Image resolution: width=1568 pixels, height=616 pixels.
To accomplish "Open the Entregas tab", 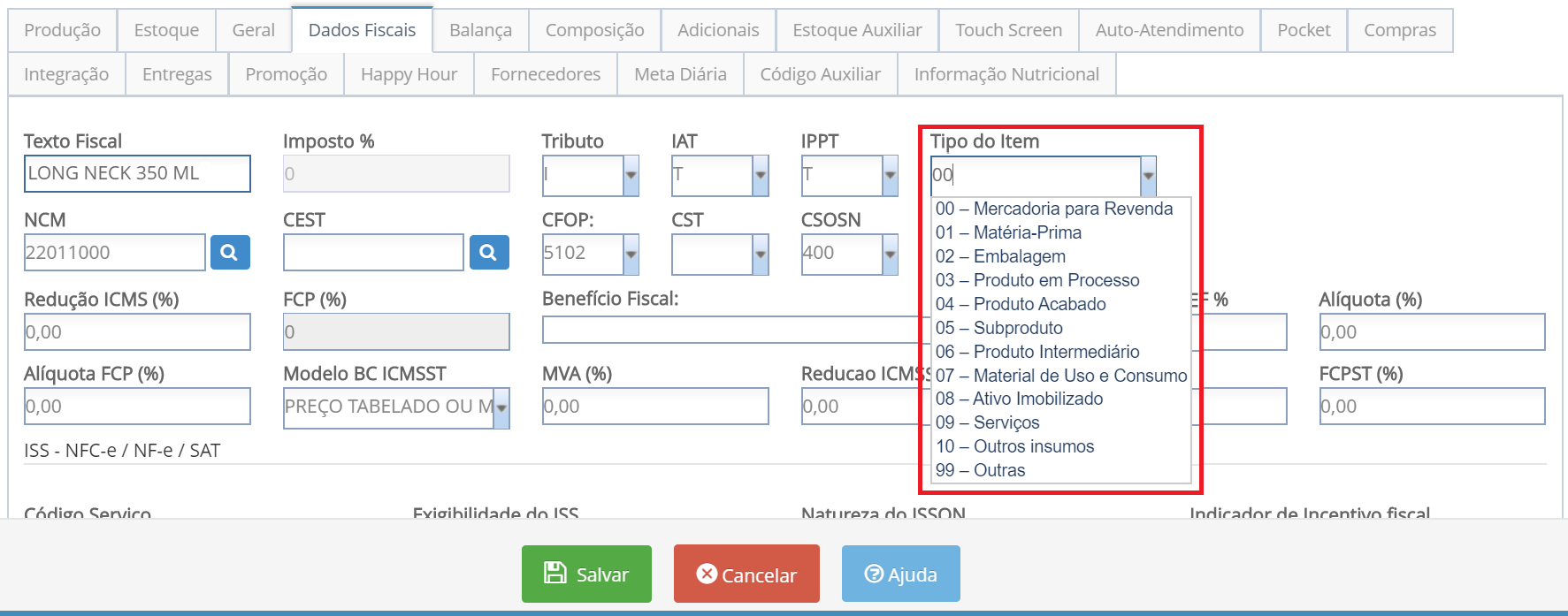I will 177,74.
